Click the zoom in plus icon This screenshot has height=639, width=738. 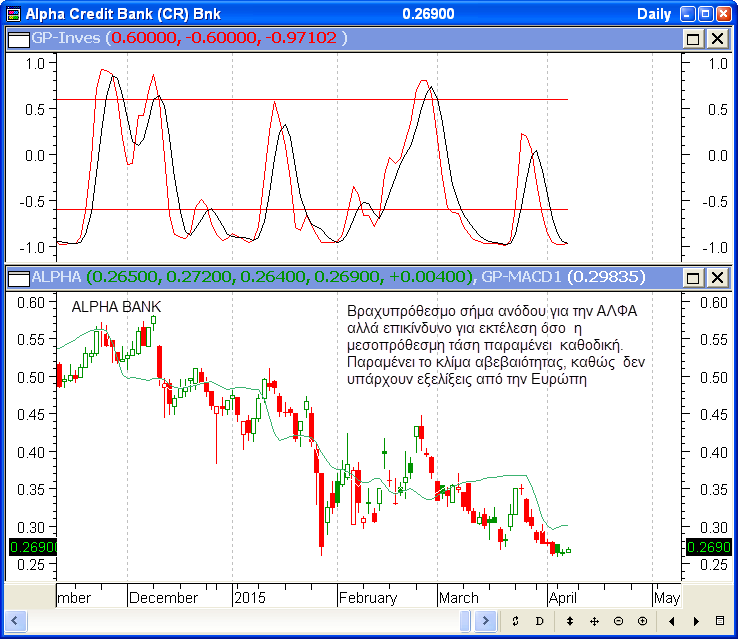(642, 621)
